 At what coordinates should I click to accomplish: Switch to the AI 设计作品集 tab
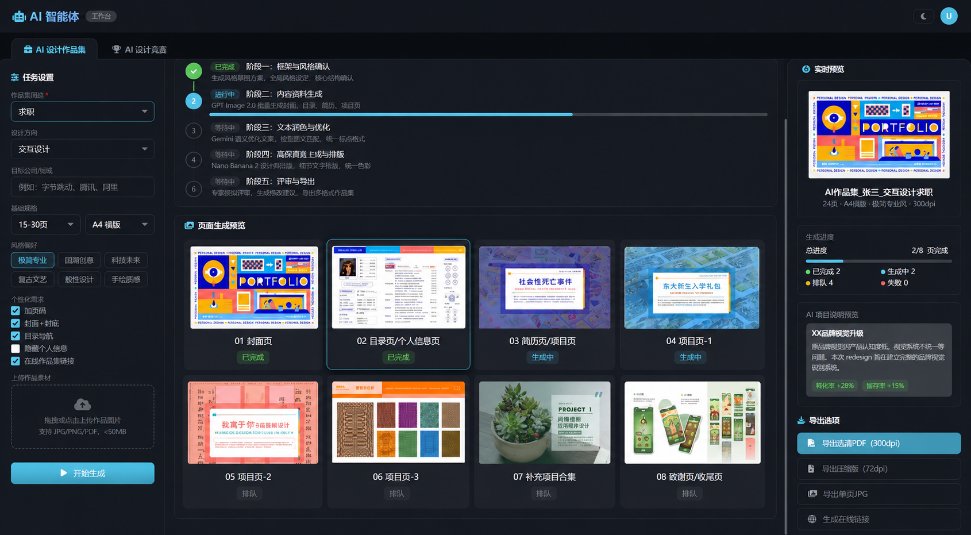pyautogui.click(x=54, y=50)
